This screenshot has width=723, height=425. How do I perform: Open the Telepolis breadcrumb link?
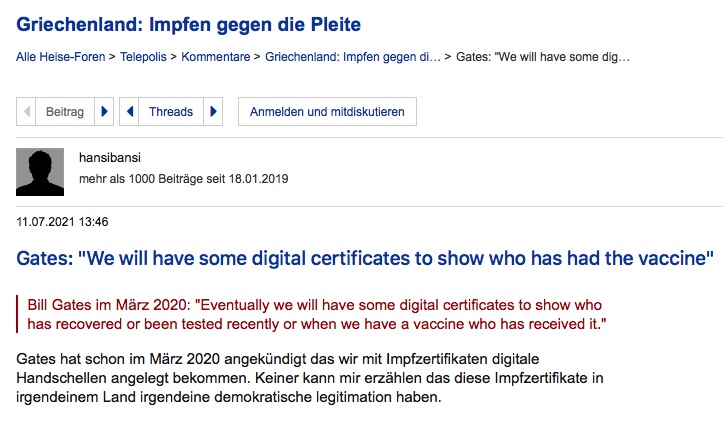(x=146, y=57)
